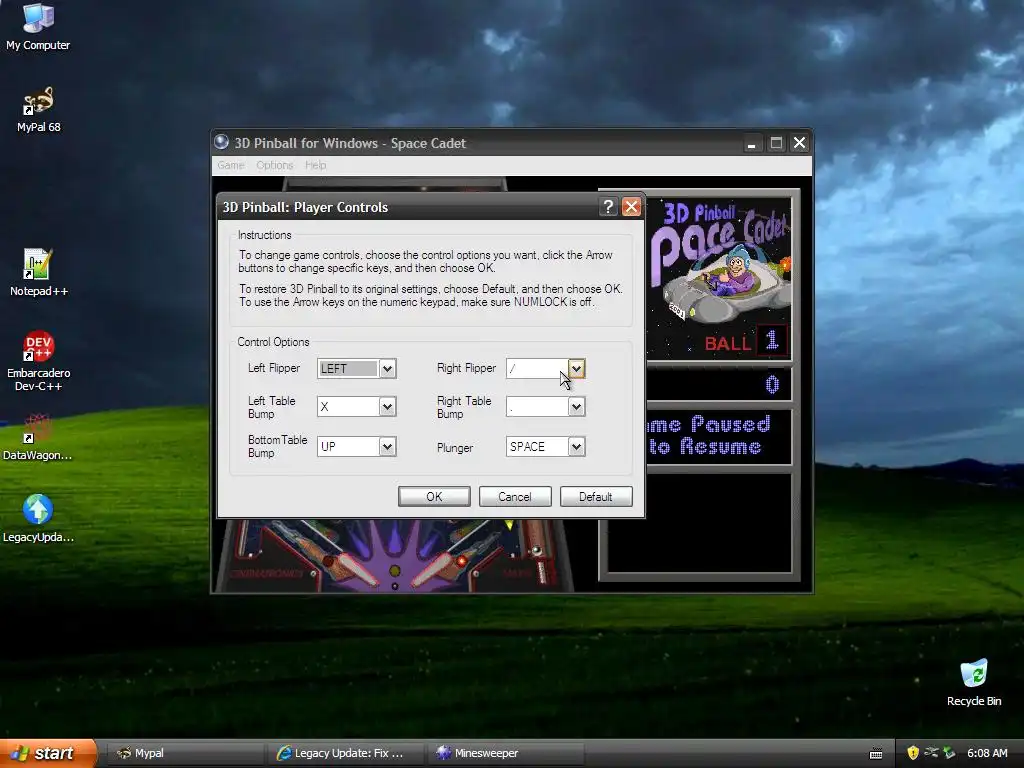The width and height of the screenshot is (1024, 768).
Task: Click the Right Flipper slash value field
Action: [x=537, y=368]
